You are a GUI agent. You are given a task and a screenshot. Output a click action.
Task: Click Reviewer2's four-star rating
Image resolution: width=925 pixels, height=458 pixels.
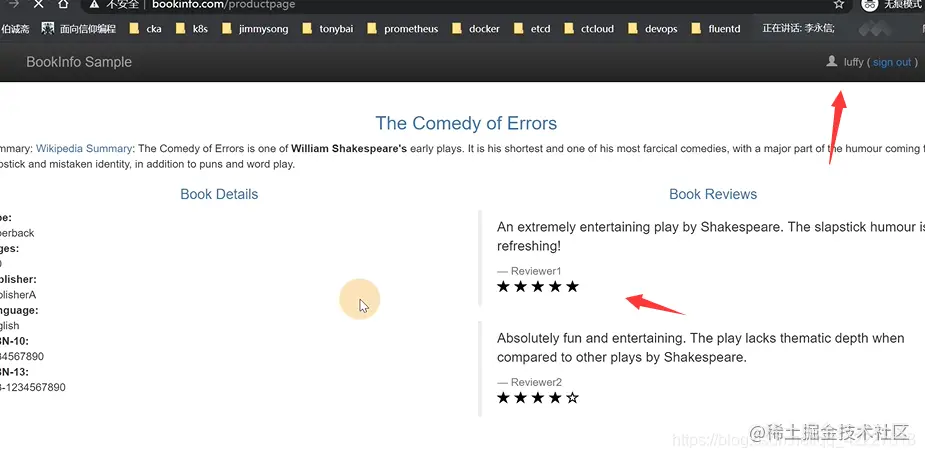click(x=538, y=398)
